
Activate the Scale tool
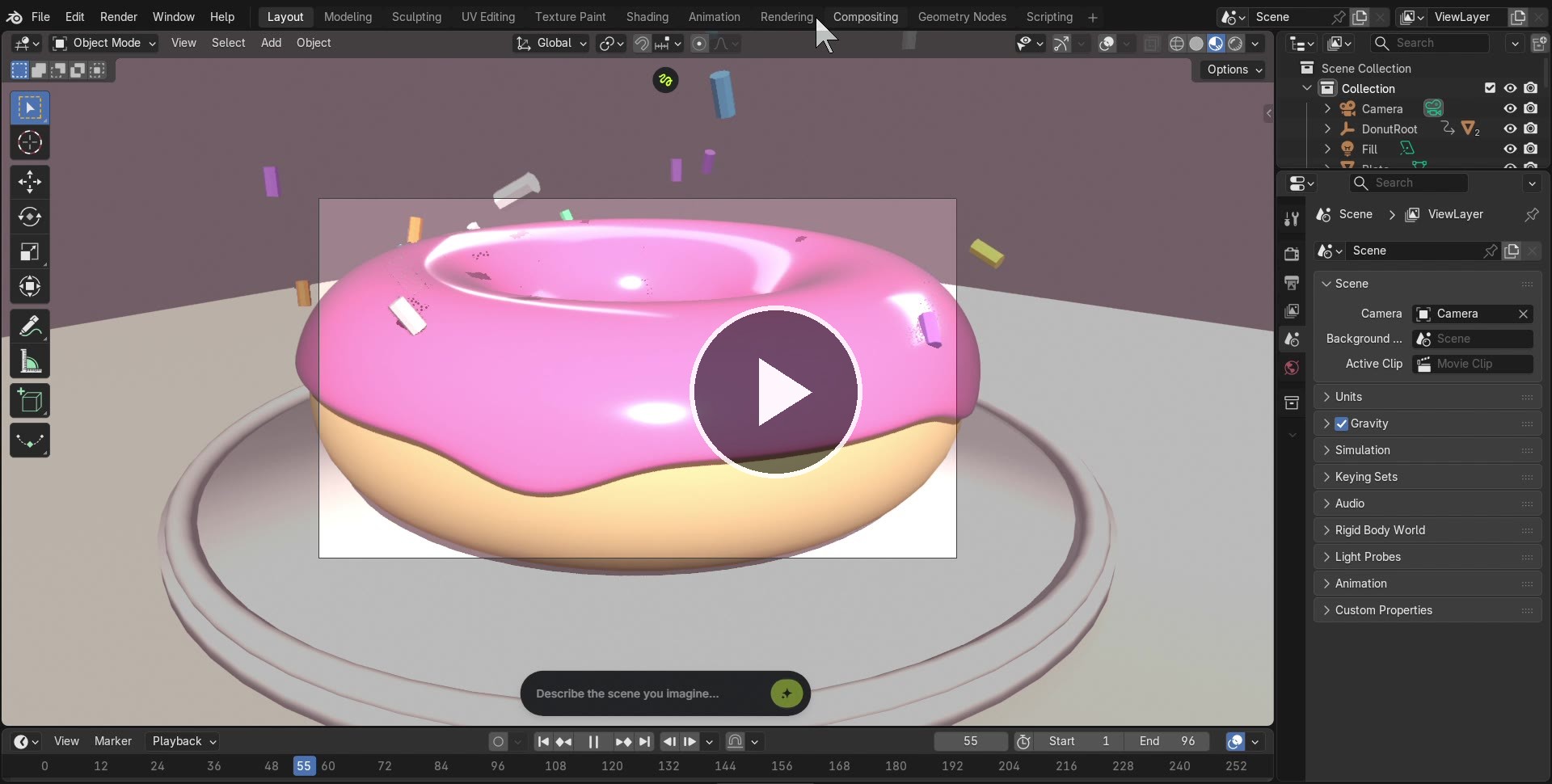coord(30,252)
